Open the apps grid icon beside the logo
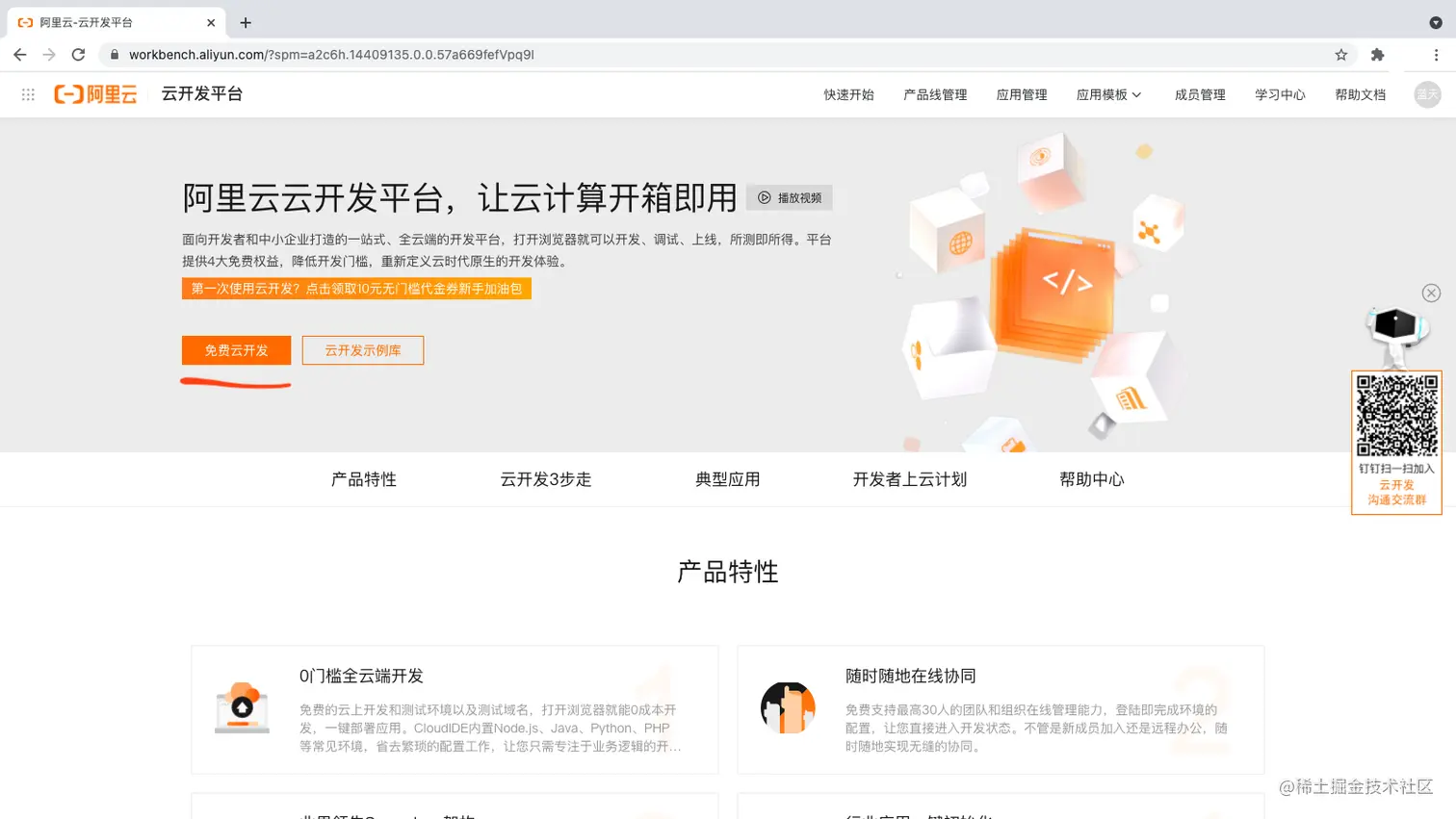The width and height of the screenshot is (1456, 819). 28,93
